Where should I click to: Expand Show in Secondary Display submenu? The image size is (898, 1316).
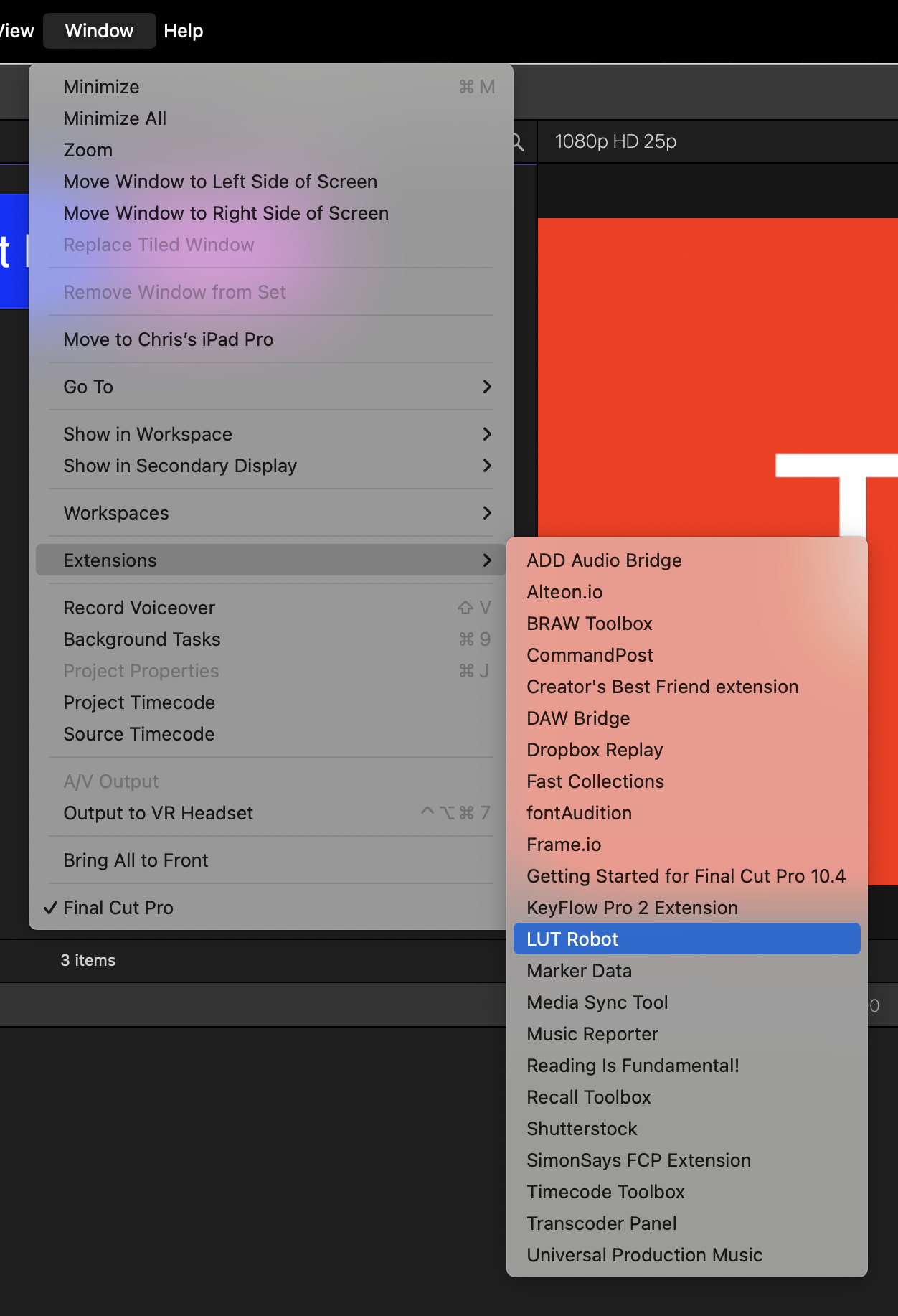coord(486,466)
